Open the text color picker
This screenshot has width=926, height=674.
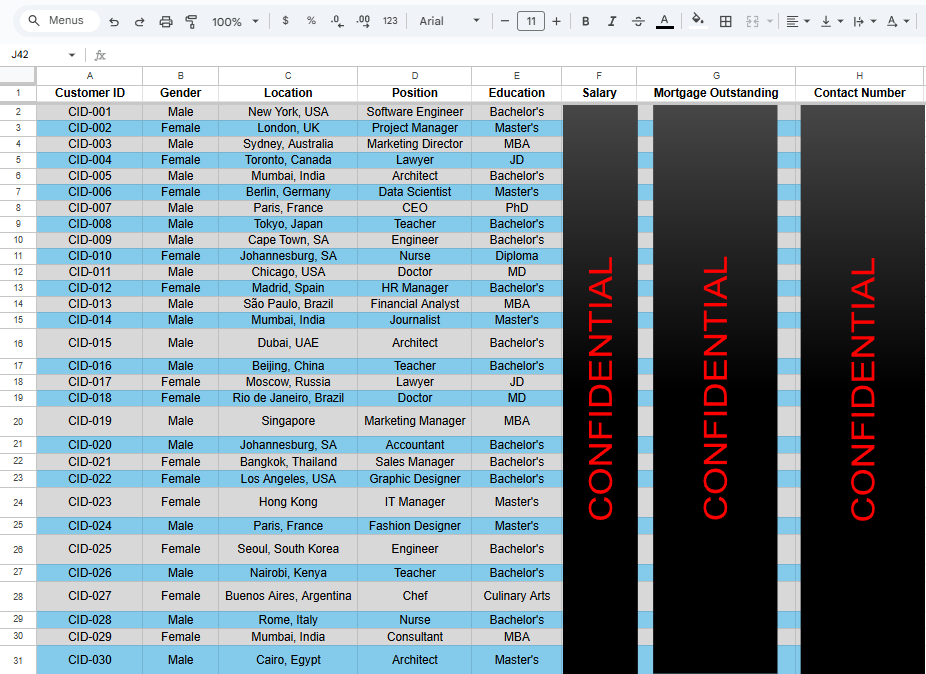[664, 21]
